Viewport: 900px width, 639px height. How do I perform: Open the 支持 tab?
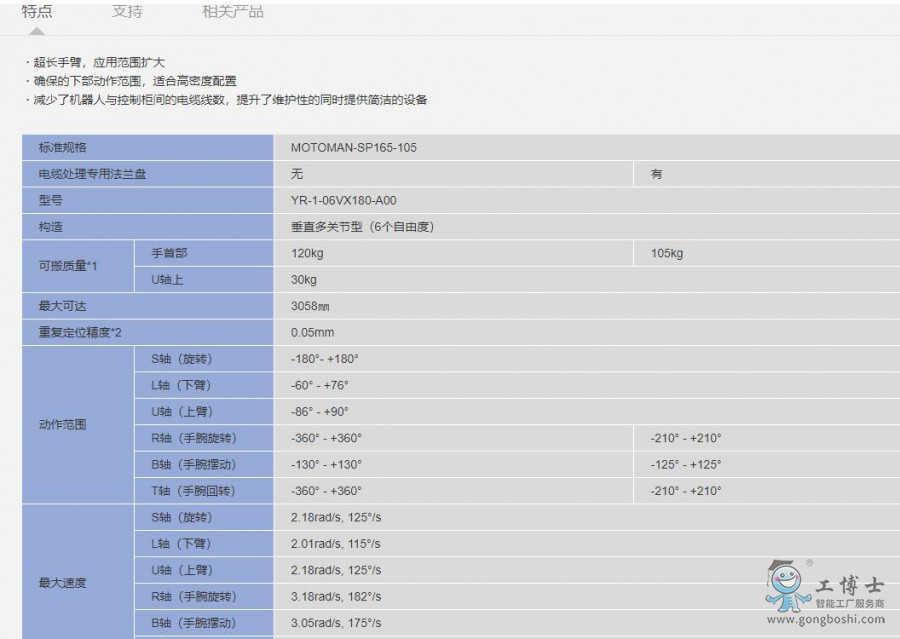click(127, 11)
